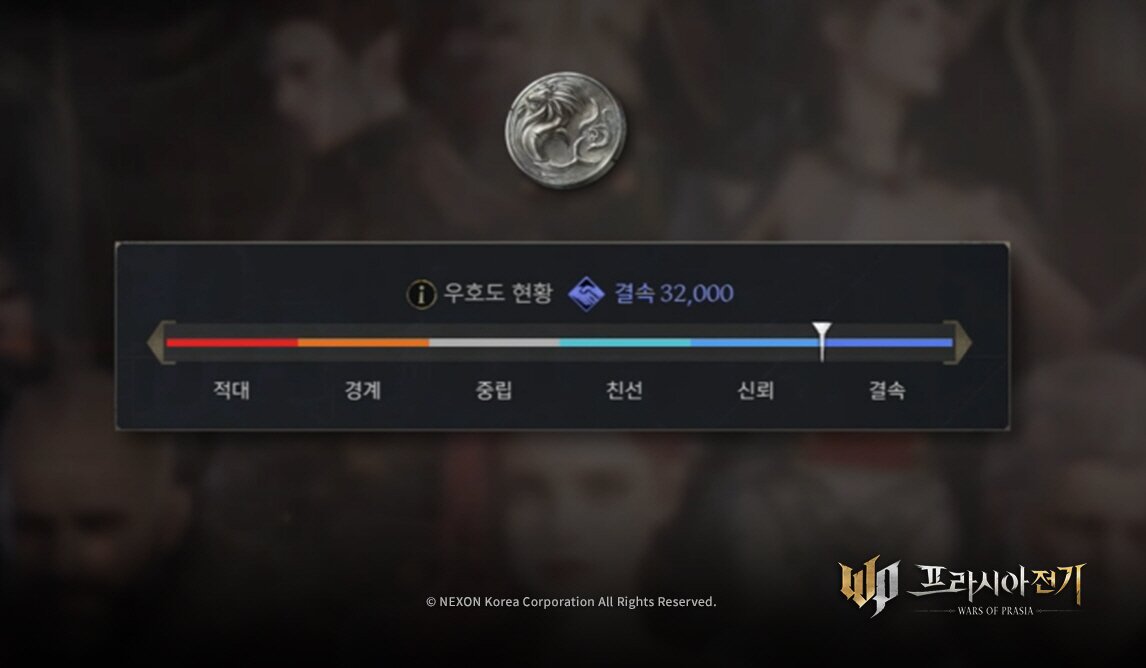
Task: Click the left arrow cap of gauge
Action: pos(160,342)
